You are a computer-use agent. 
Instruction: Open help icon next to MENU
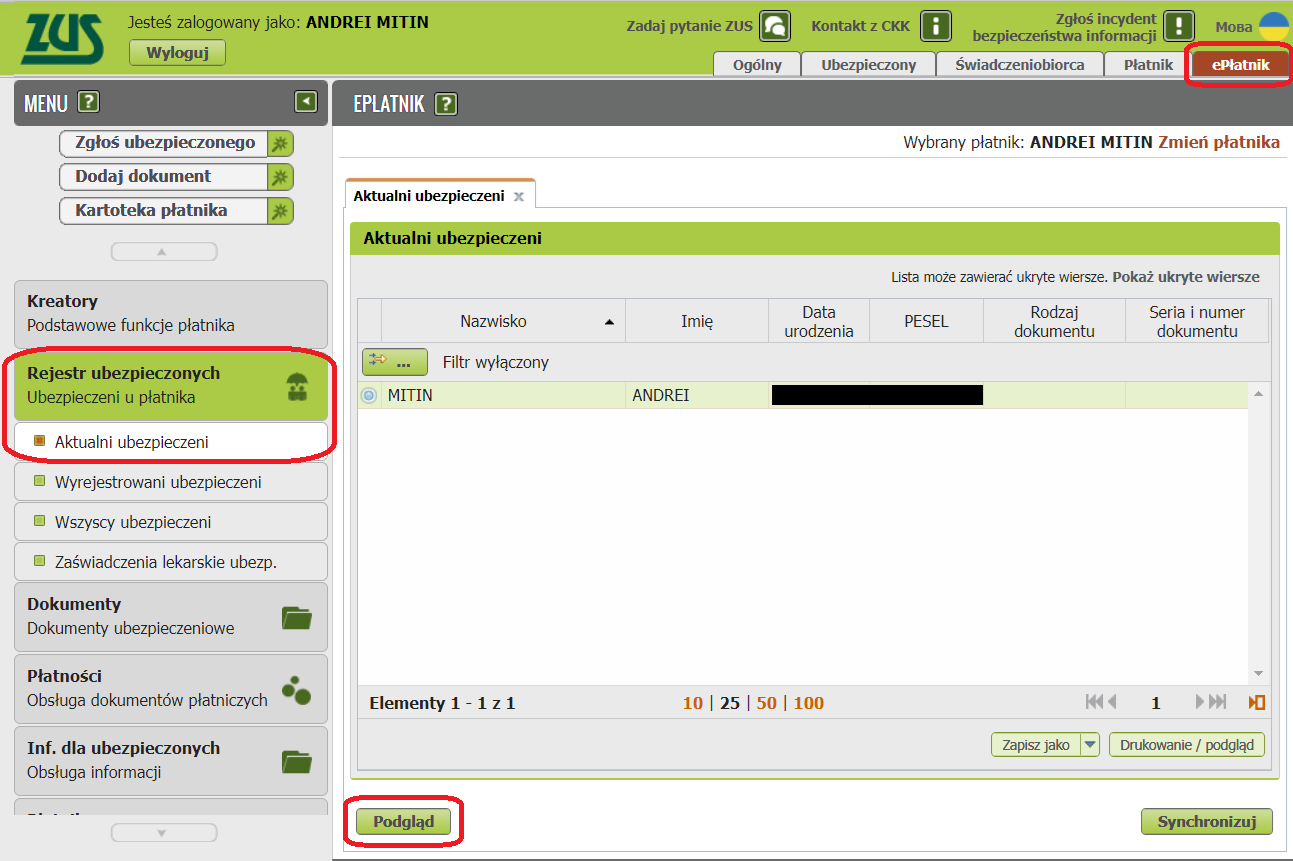88,102
